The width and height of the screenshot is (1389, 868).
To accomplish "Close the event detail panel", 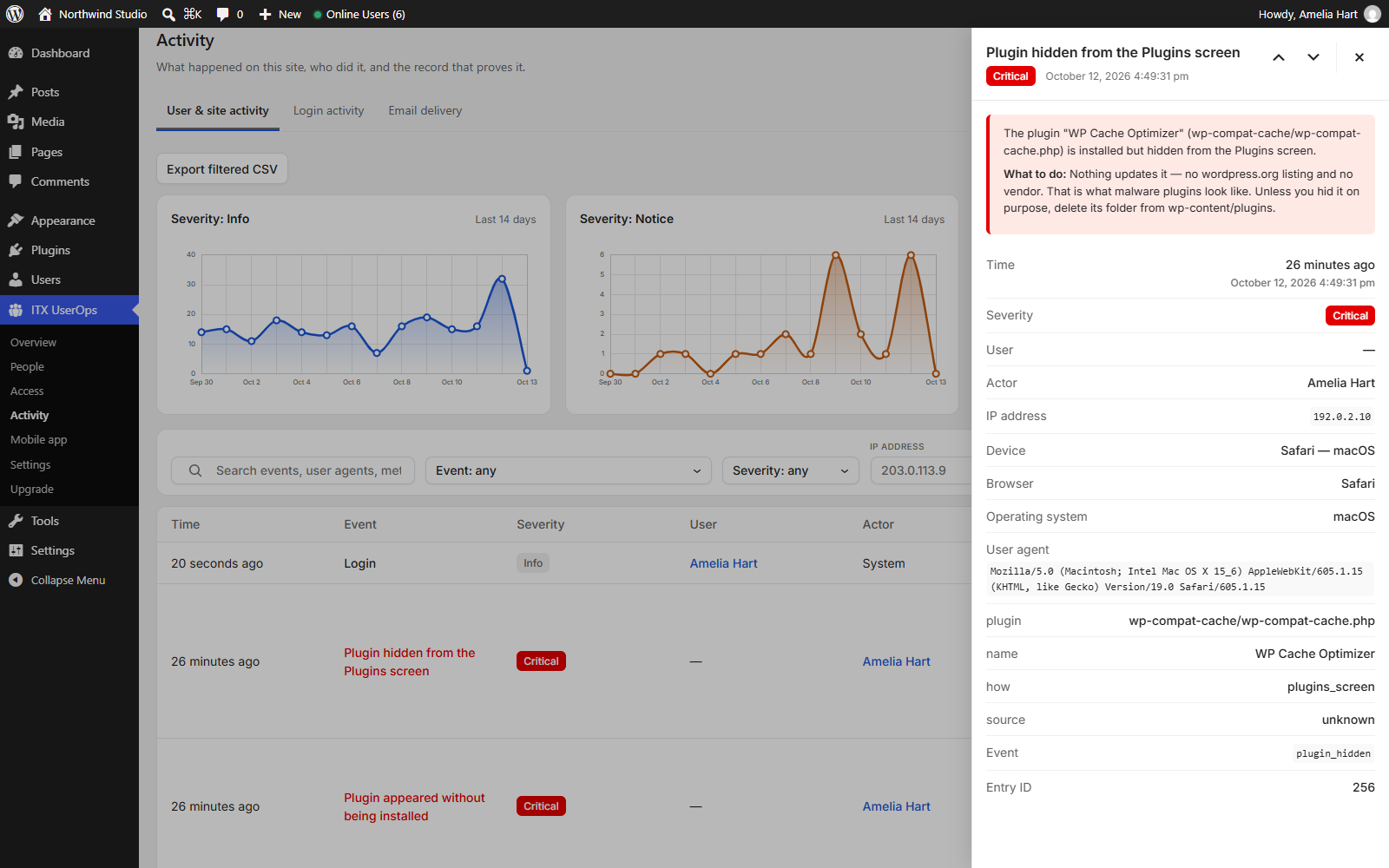I will tap(1359, 57).
